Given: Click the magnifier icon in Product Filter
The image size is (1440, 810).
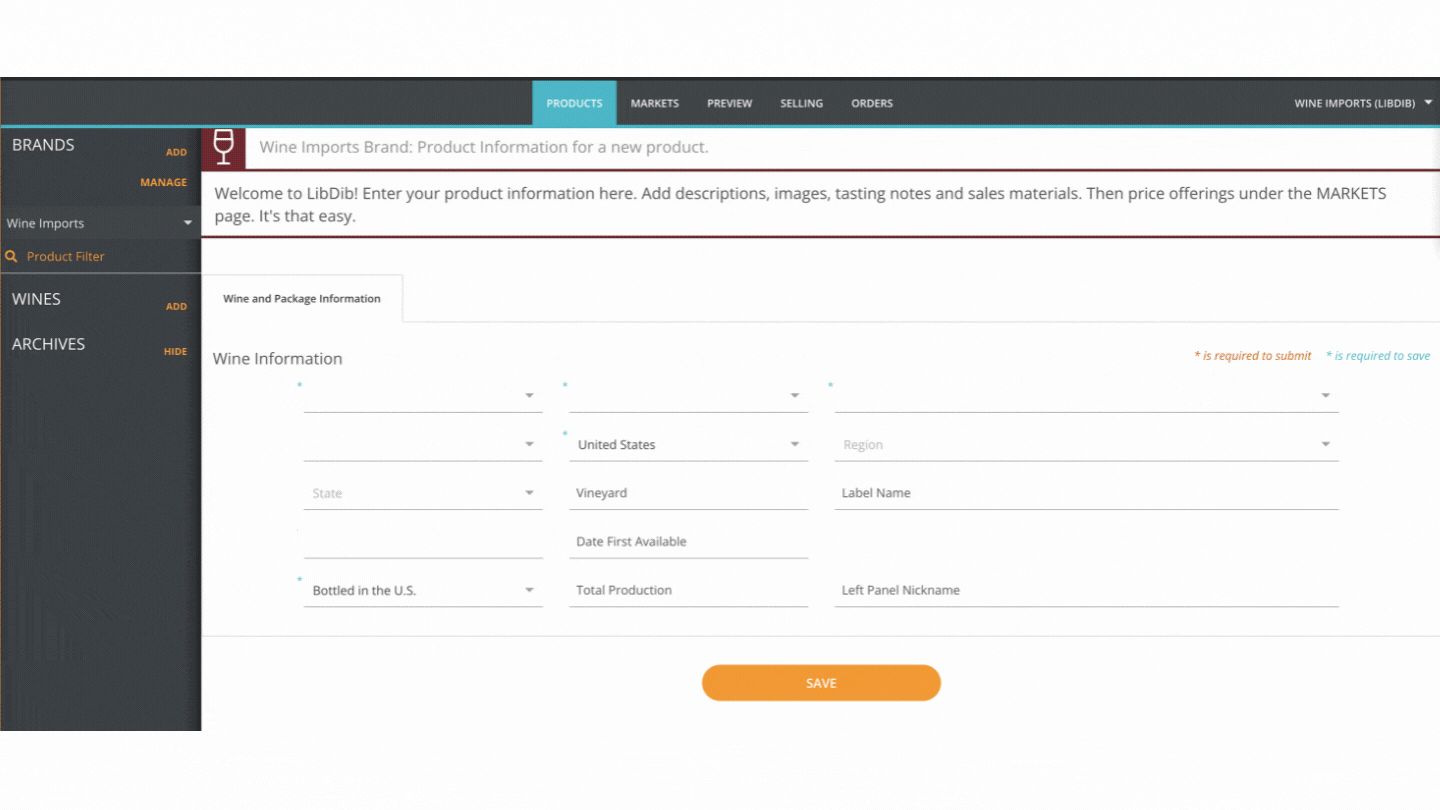Looking at the screenshot, I should (x=13, y=256).
